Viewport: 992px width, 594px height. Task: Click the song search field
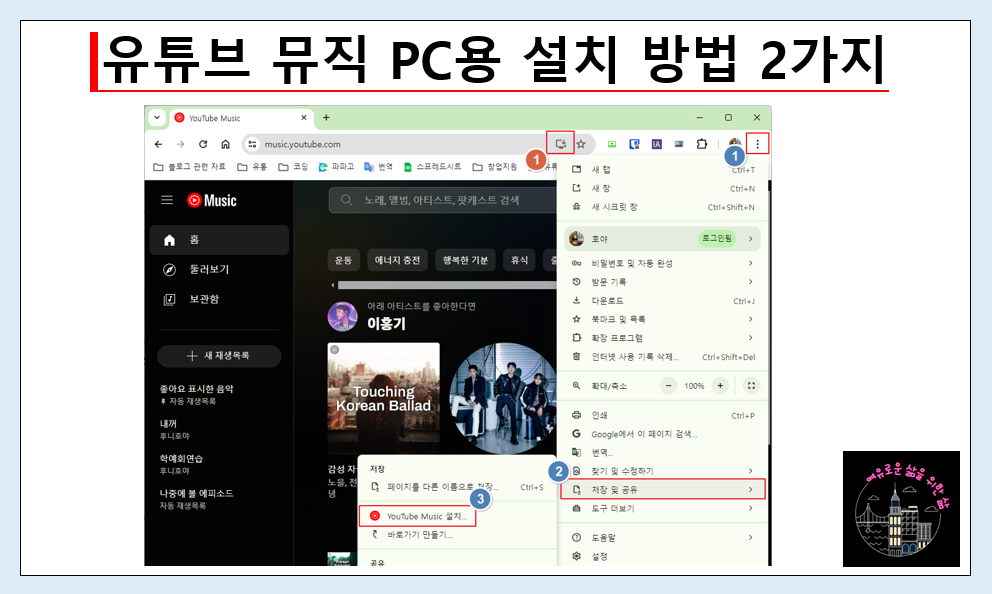coord(443,200)
